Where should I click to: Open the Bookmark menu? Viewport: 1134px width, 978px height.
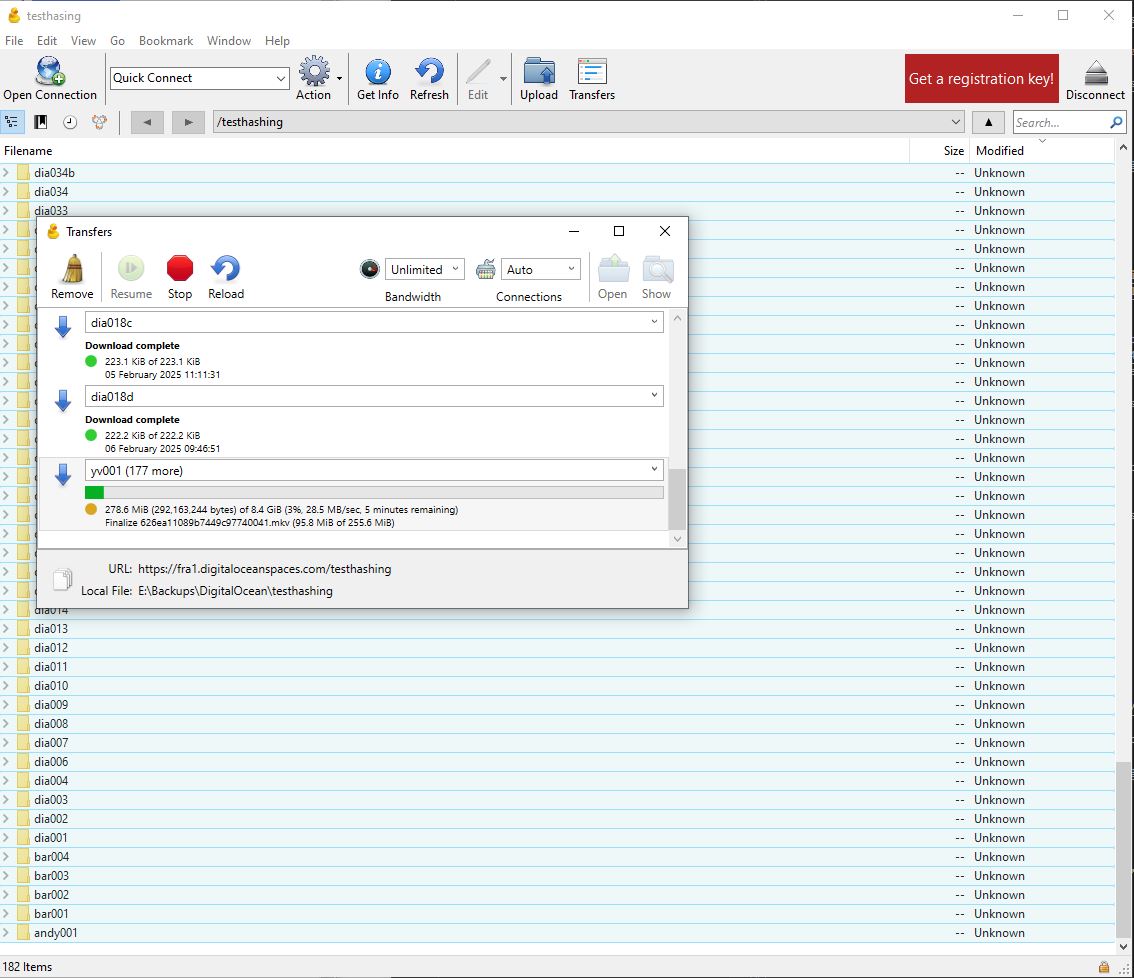tap(166, 41)
